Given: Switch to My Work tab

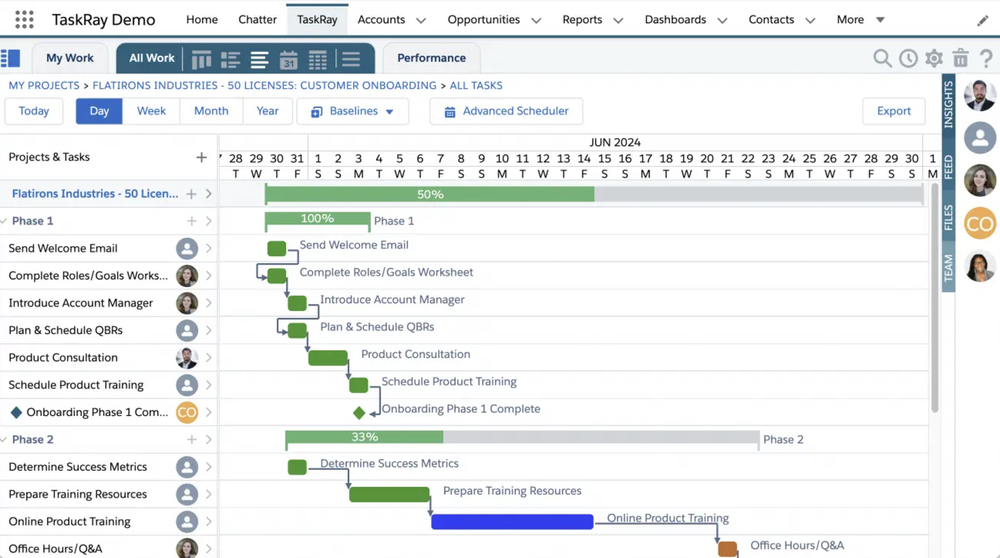Looking at the screenshot, I should coord(70,58).
